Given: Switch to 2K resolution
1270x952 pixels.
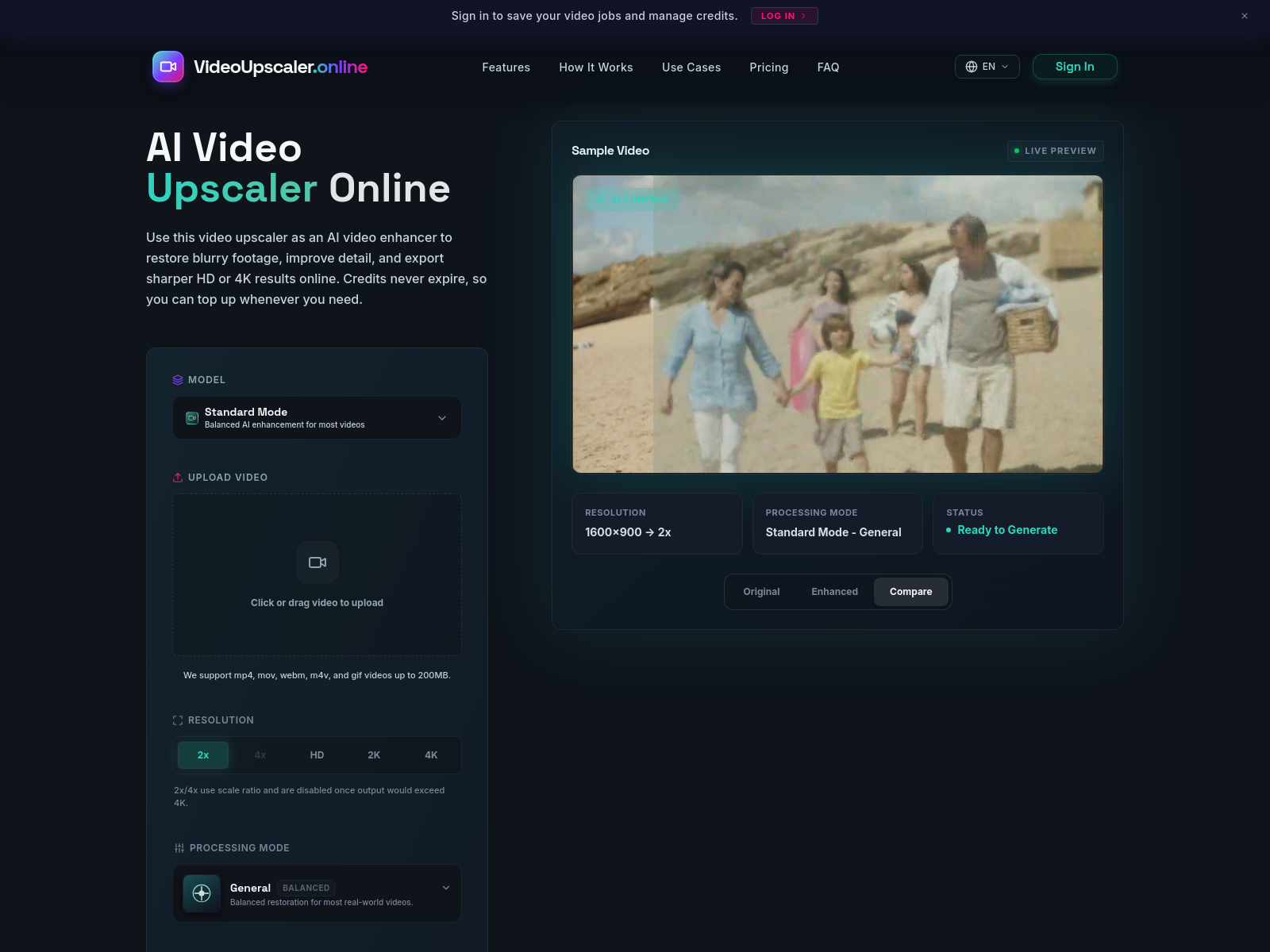Looking at the screenshot, I should coord(374,755).
